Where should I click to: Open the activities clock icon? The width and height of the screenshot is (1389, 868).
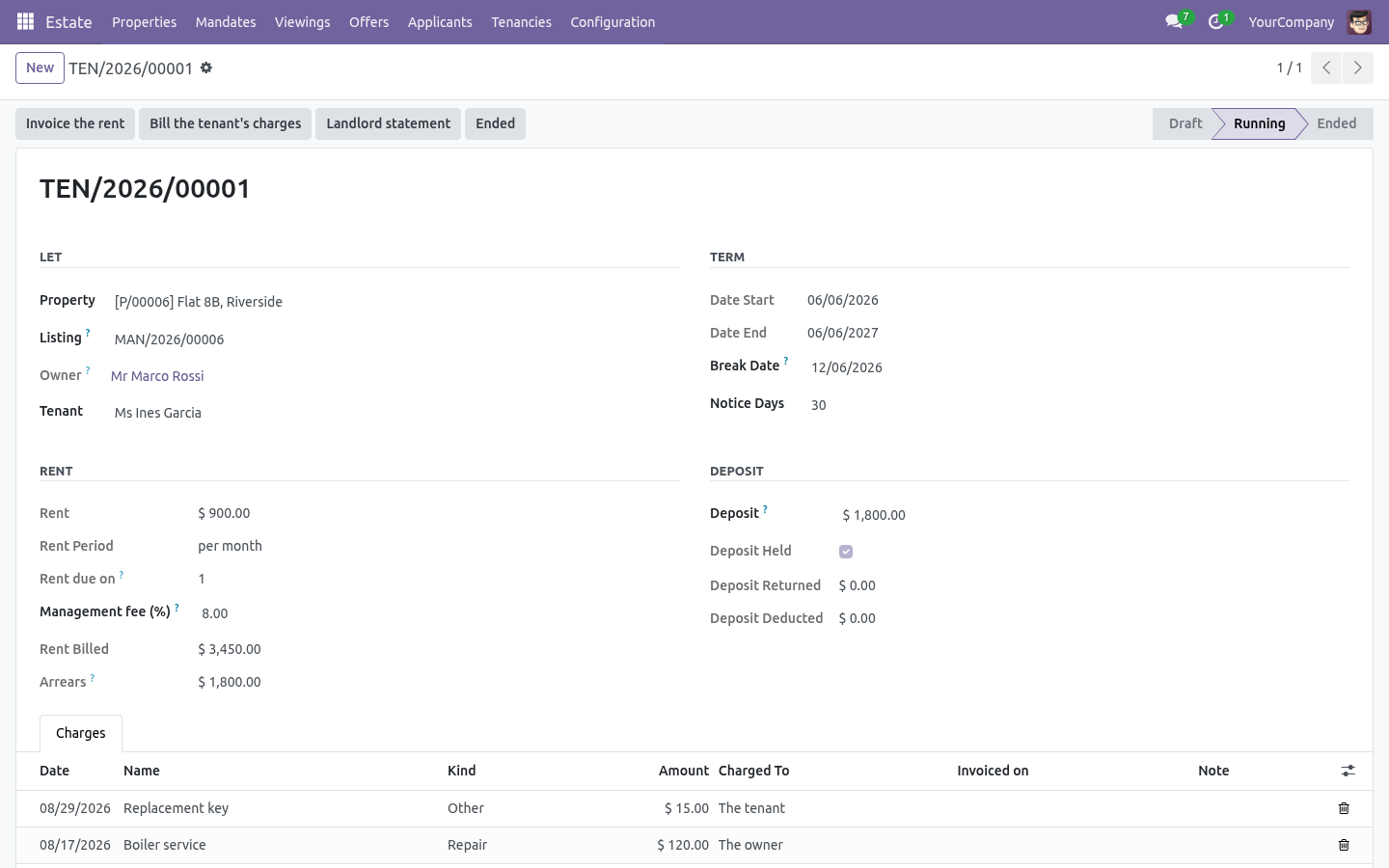point(1215,21)
